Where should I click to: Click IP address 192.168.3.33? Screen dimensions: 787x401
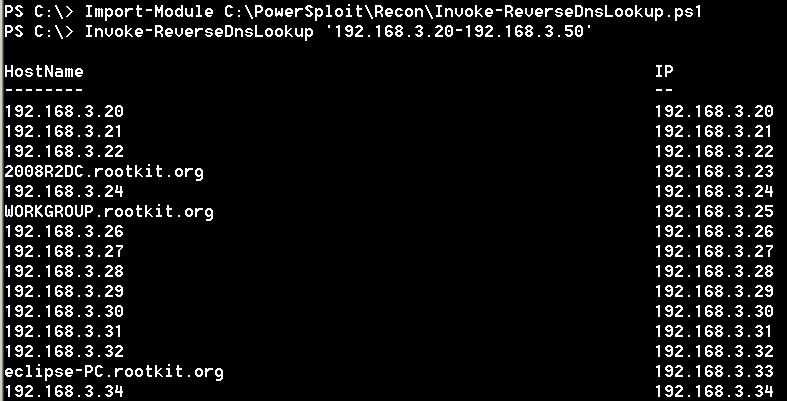pyautogui.click(x=714, y=372)
